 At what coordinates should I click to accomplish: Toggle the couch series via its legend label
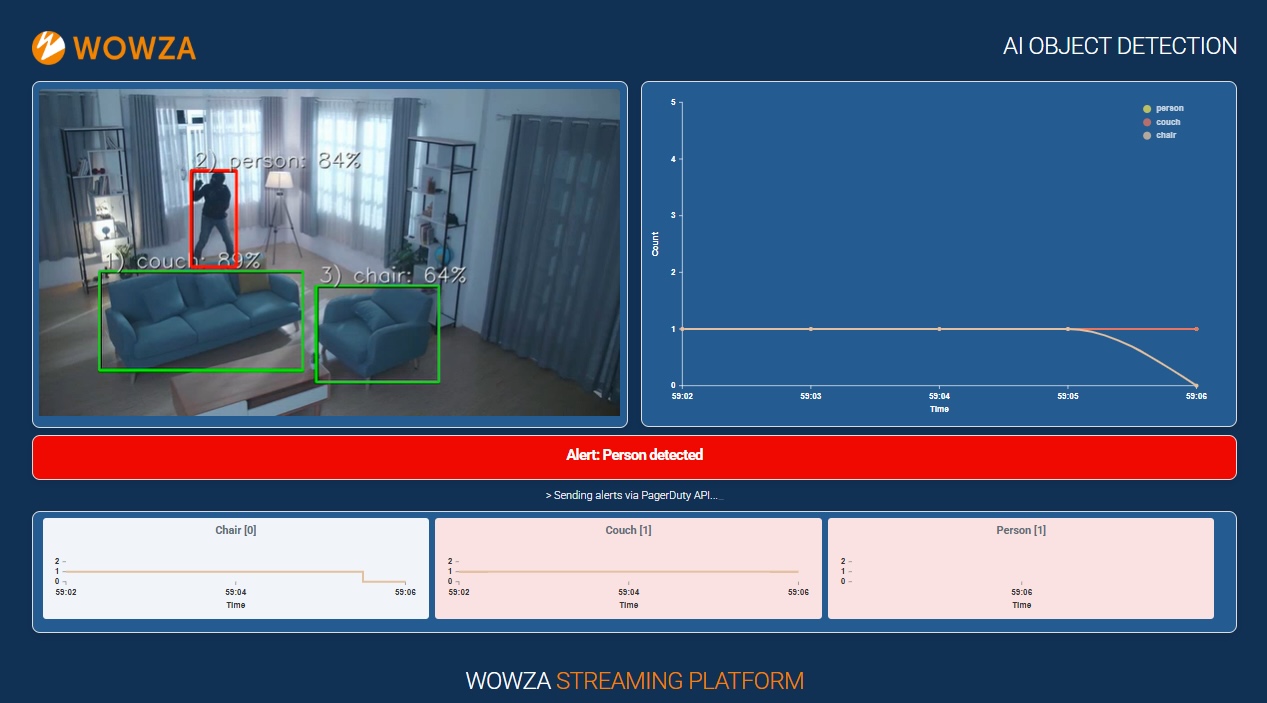[1168, 122]
